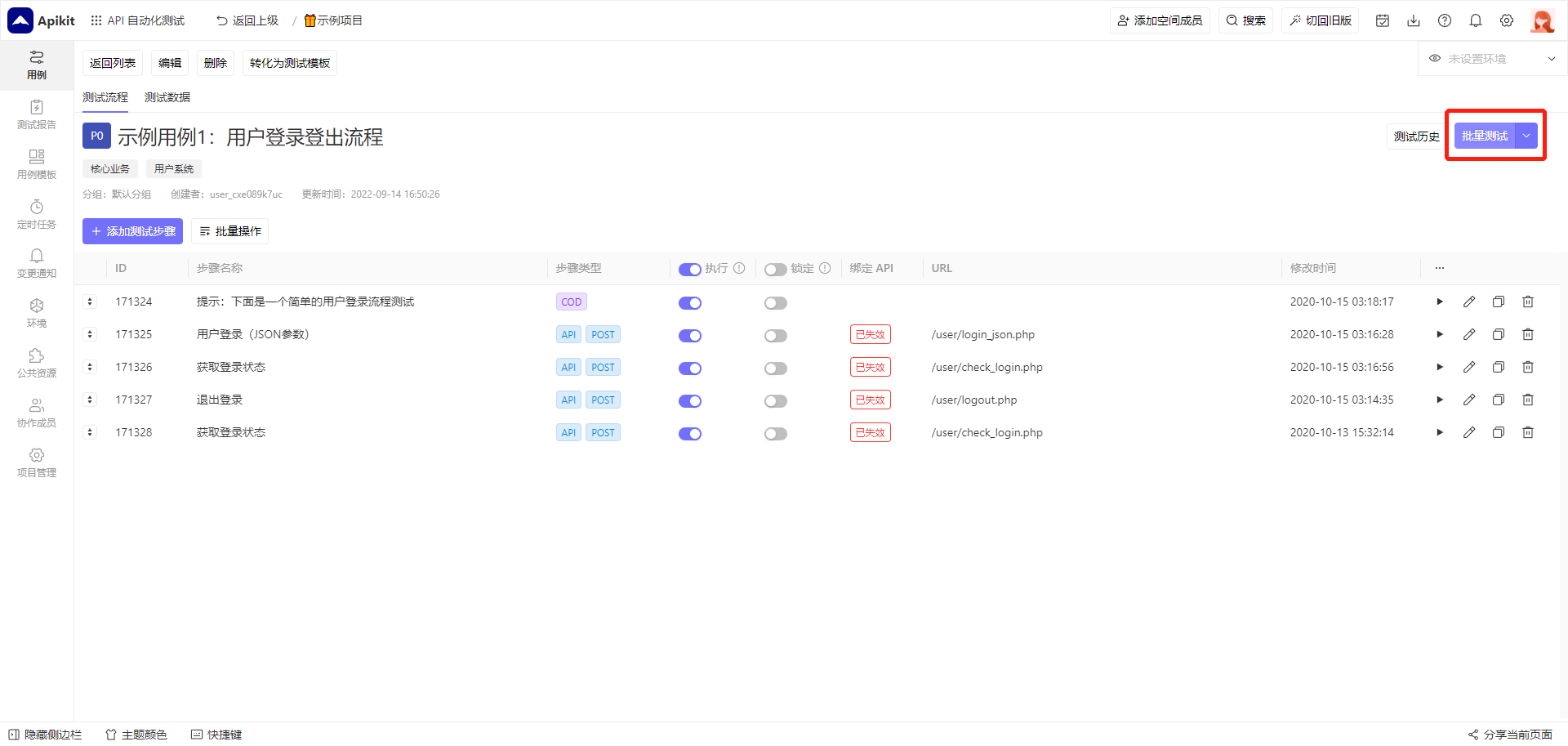Open the 环境 sidebar section
This screenshot has width=1568, height=746.
[37, 314]
